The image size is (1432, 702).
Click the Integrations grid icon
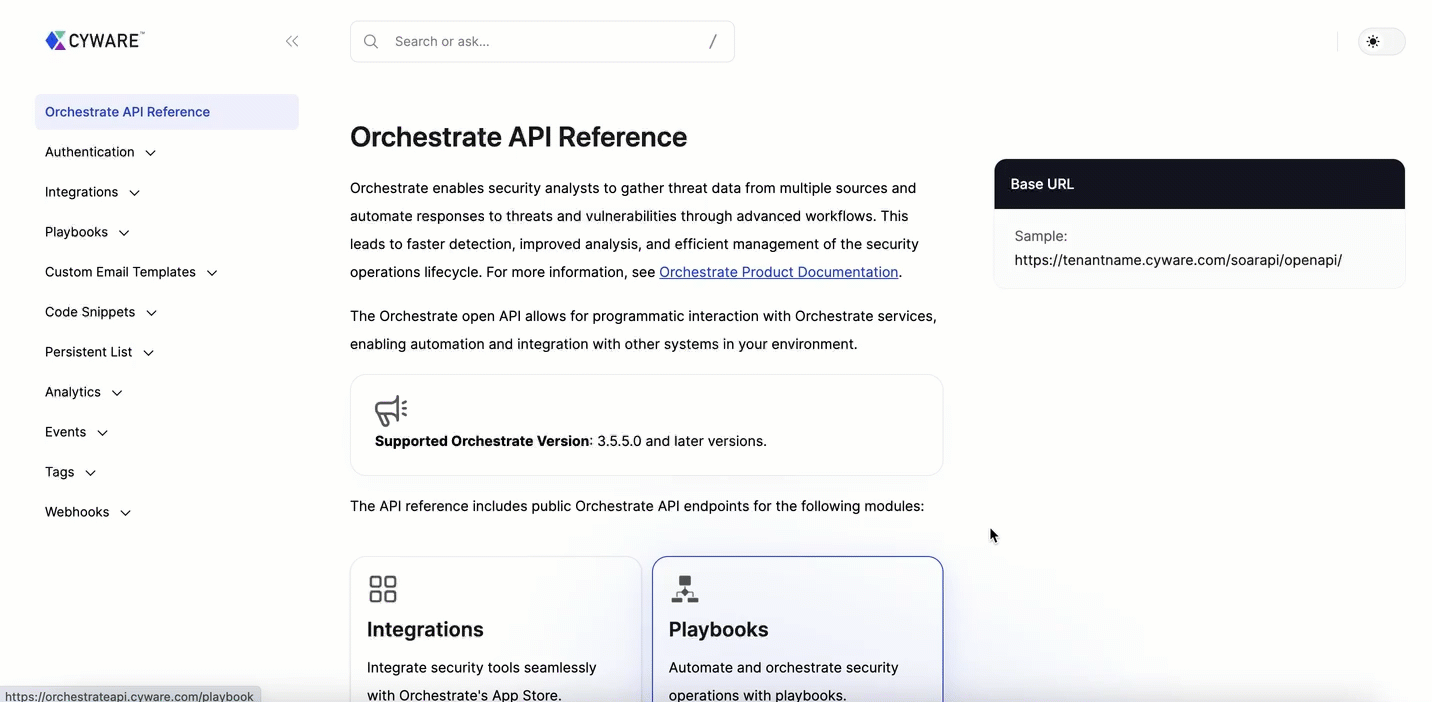click(x=383, y=589)
